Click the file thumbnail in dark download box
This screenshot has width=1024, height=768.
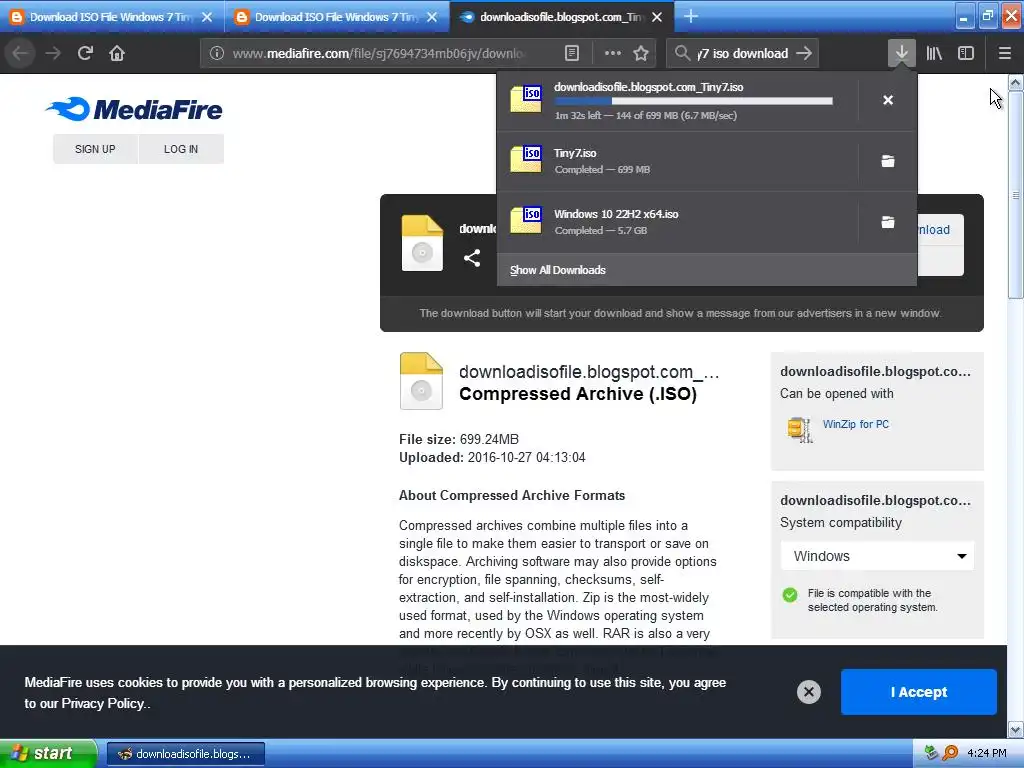(422, 243)
